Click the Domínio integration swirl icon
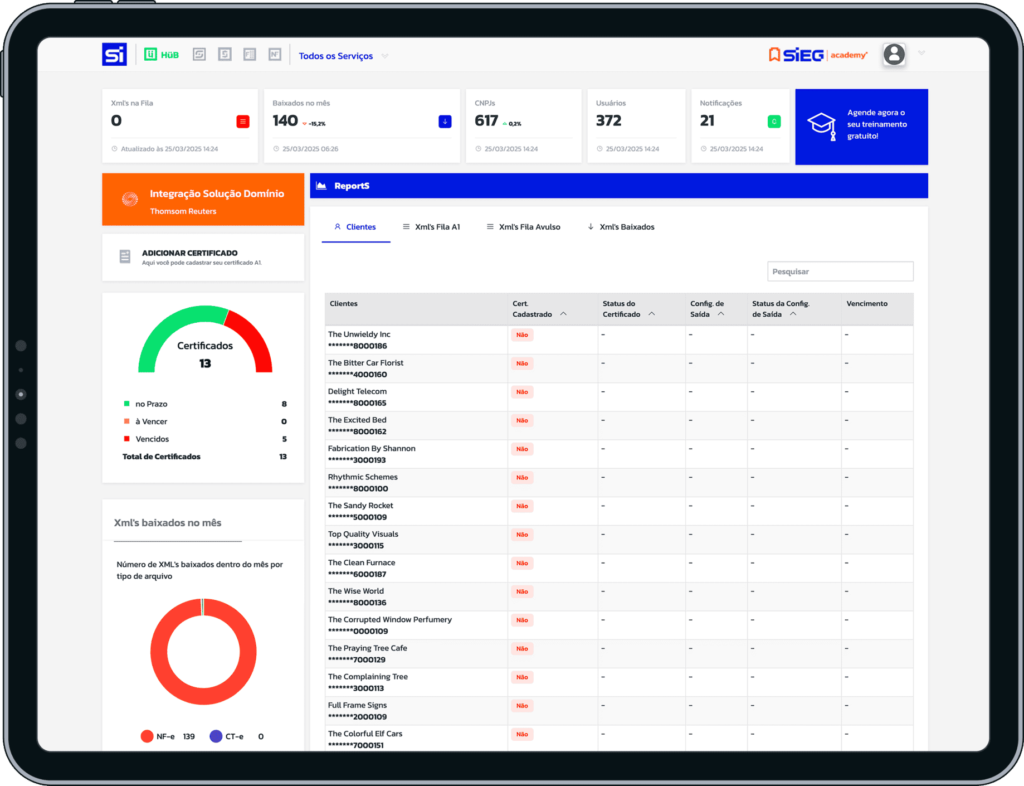The width and height of the screenshot is (1024, 786). tap(130, 199)
